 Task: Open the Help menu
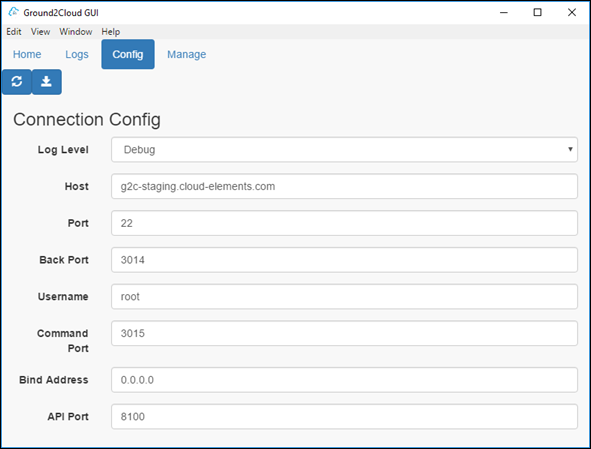pos(110,32)
